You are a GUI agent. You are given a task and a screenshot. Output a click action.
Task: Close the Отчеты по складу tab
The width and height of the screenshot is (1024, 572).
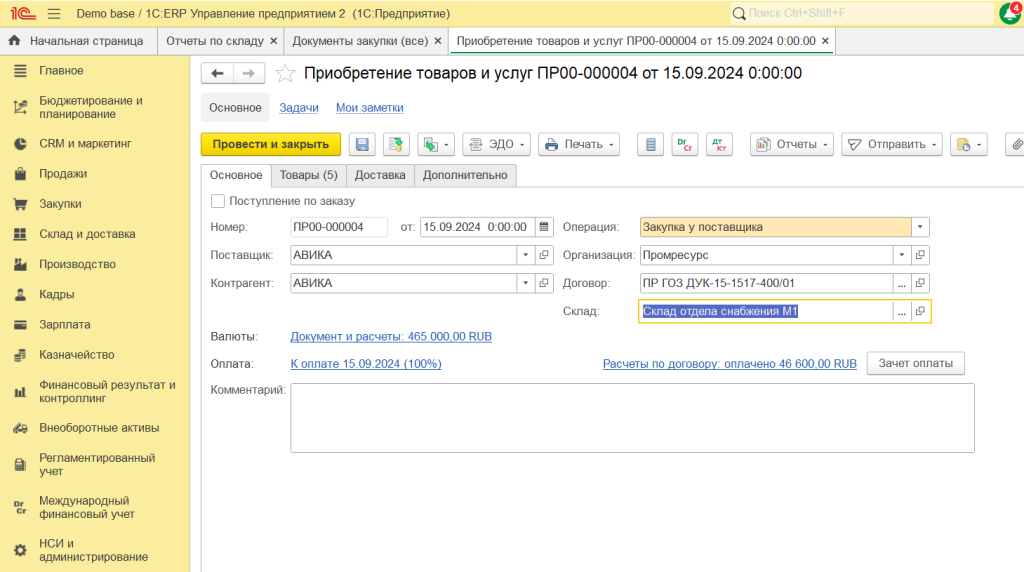274,40
